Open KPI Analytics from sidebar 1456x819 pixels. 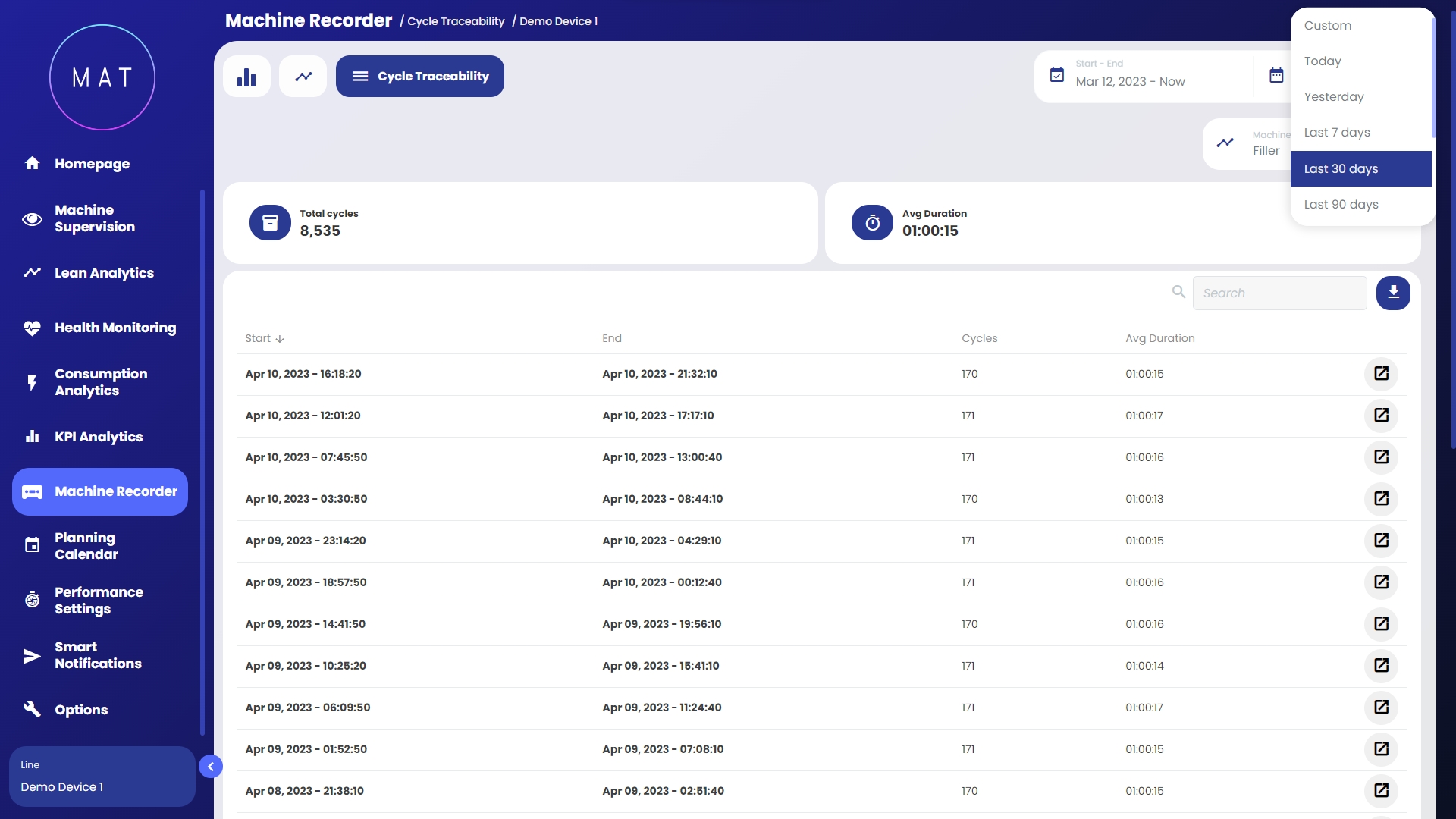[x=98, y=437]
